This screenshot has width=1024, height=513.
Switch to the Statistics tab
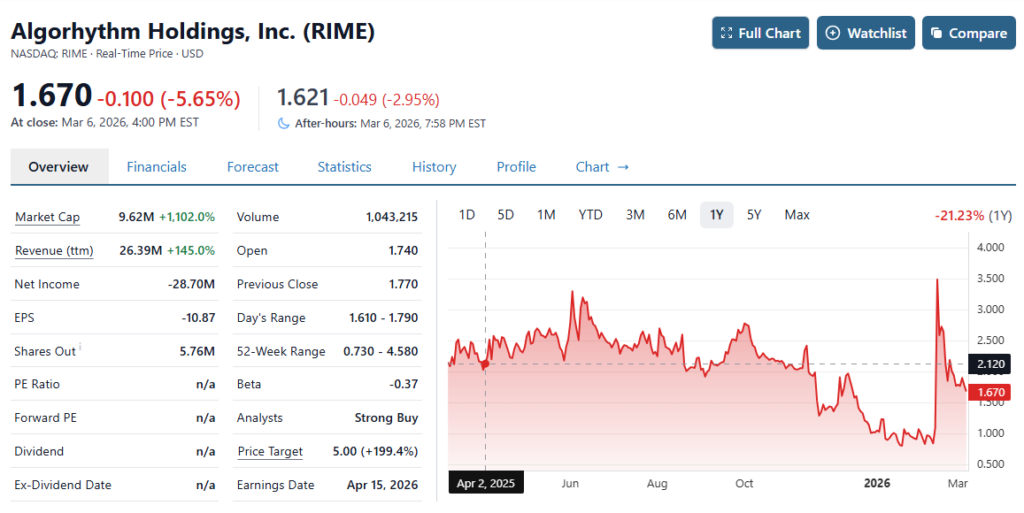[344, 167]
